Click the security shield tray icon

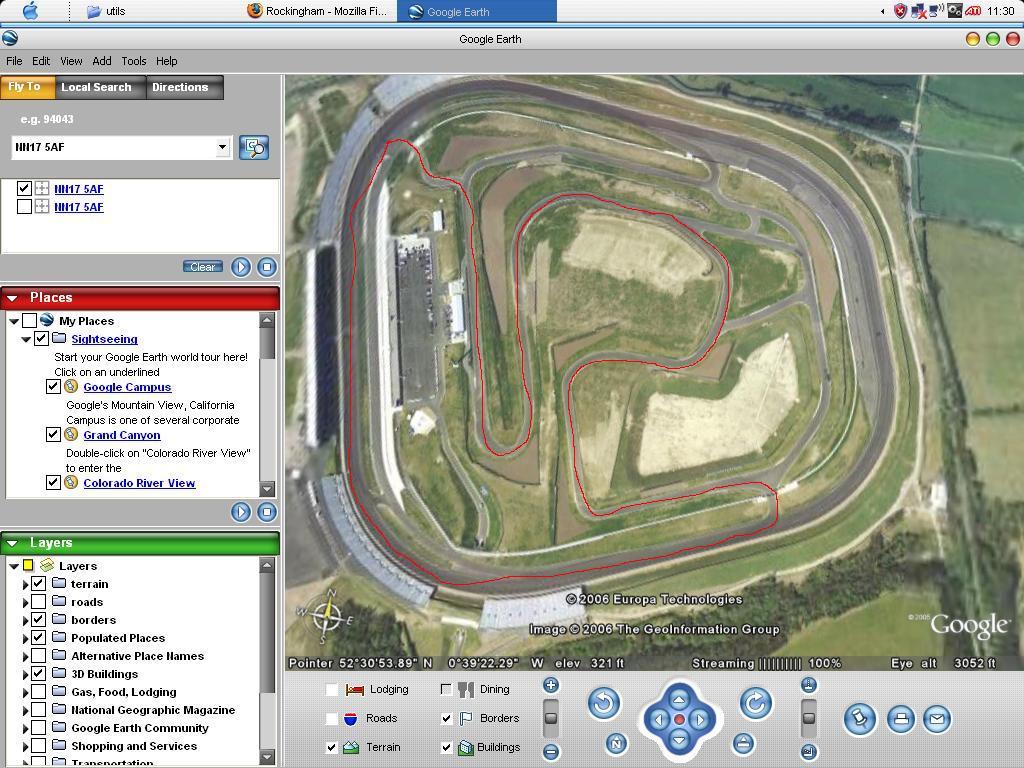tap(901, 11)
